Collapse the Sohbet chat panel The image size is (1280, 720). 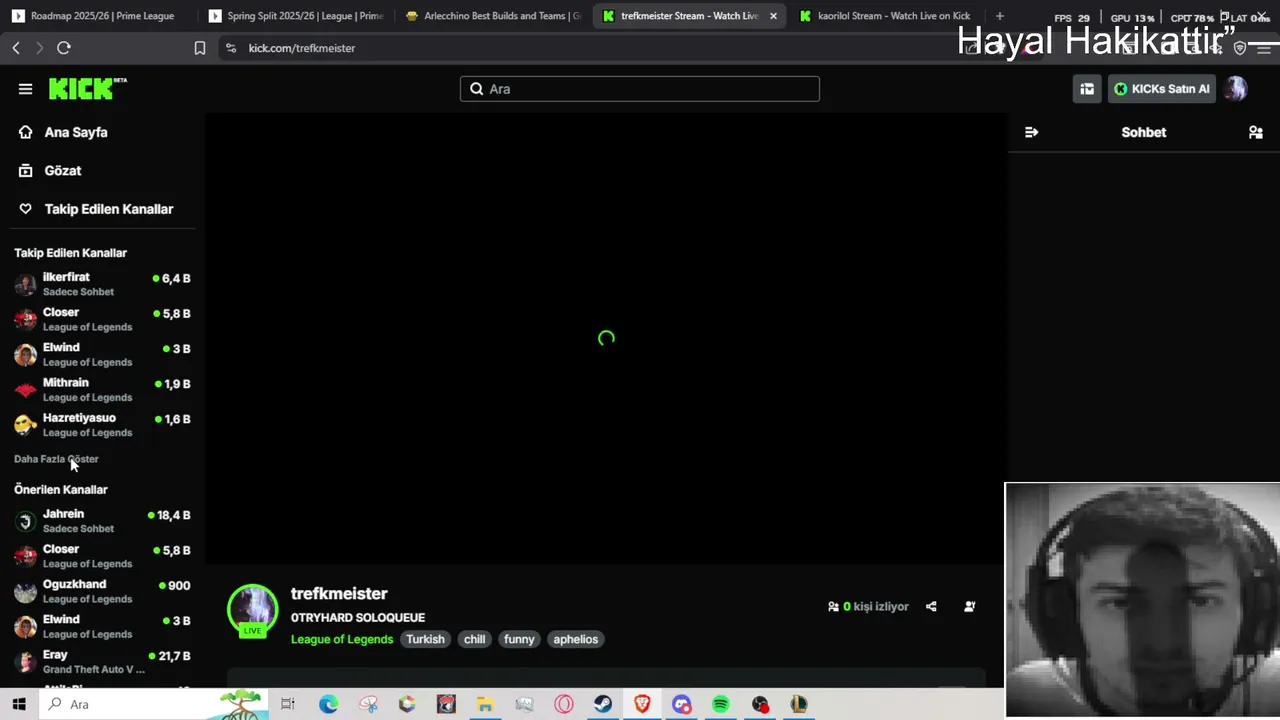(x=1031, y=132)
